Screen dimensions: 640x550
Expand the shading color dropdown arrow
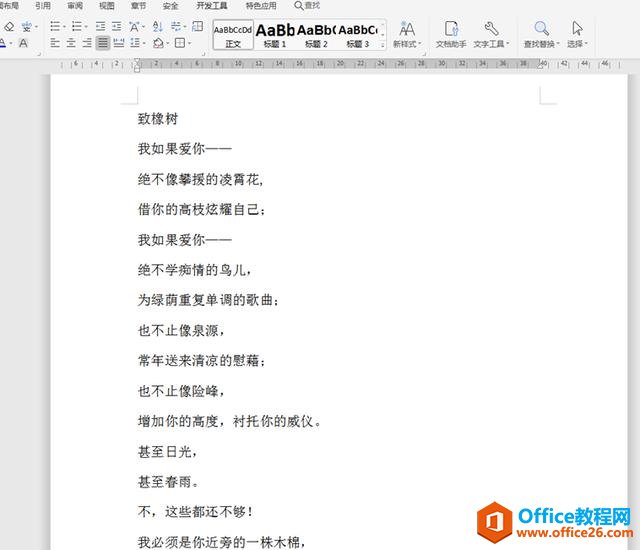pyautogui.click(x=167, y=43)
